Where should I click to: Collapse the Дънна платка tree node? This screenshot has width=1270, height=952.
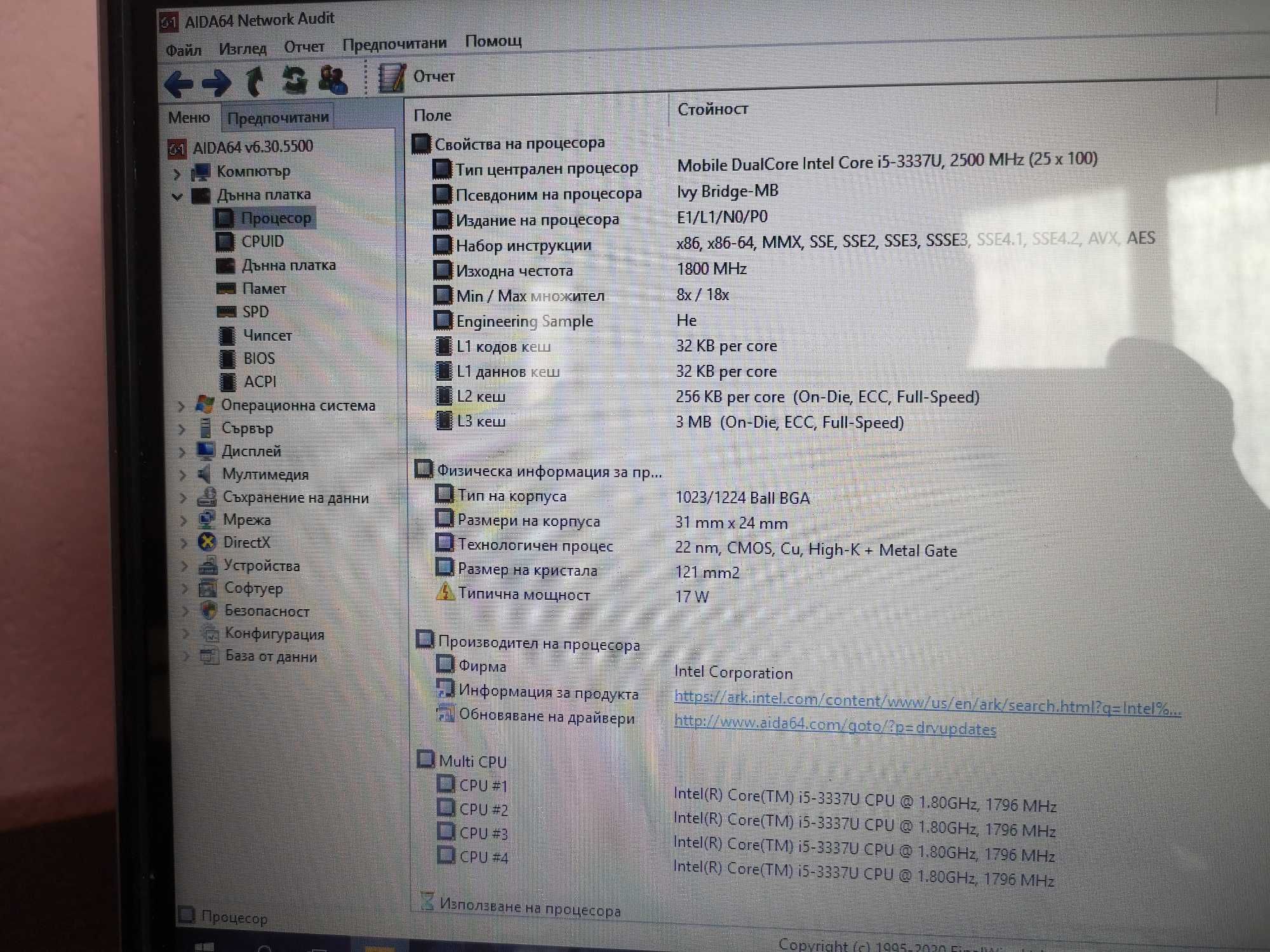tap(177, 196)
